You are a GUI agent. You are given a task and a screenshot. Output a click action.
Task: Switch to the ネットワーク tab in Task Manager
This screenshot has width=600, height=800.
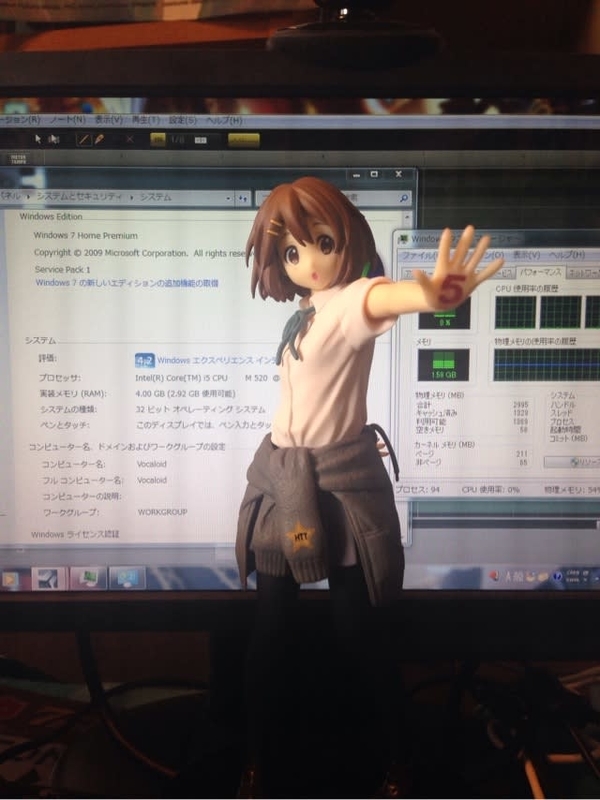pos(584,273)
